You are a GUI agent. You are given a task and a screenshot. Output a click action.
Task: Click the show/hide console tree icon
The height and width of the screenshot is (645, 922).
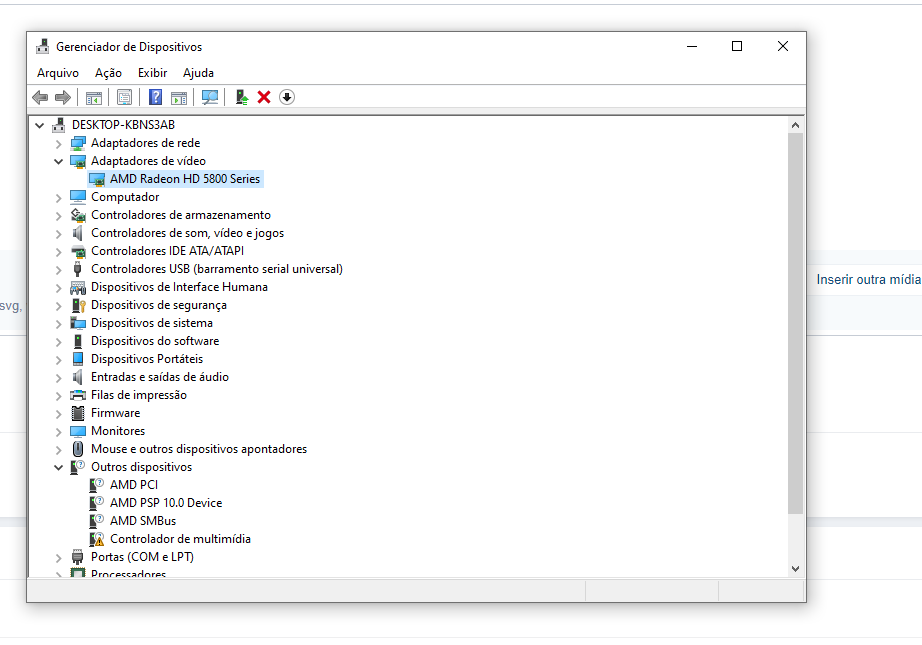tap(93, 97)
